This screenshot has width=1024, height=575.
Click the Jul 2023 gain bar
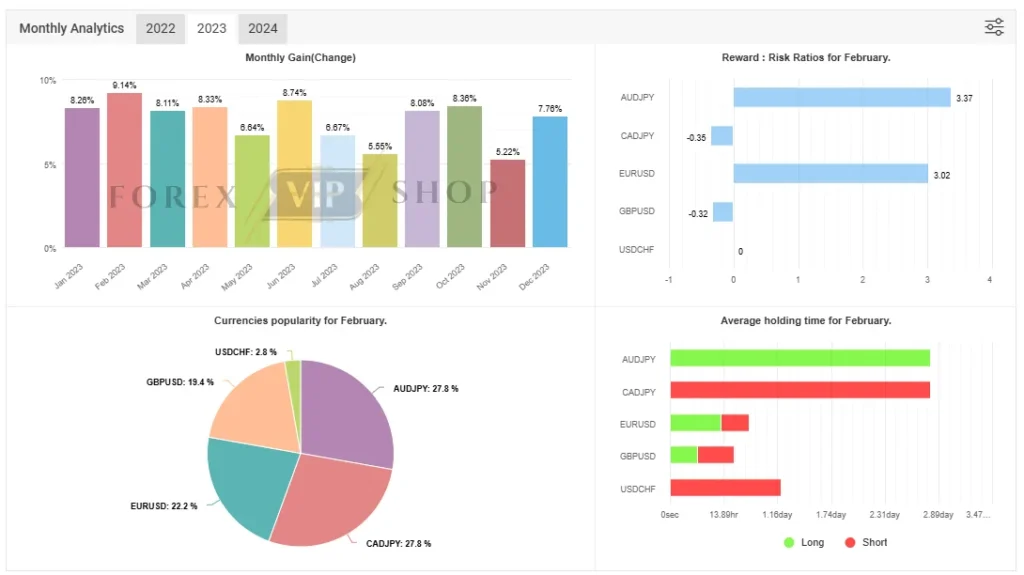coord(338,191)
